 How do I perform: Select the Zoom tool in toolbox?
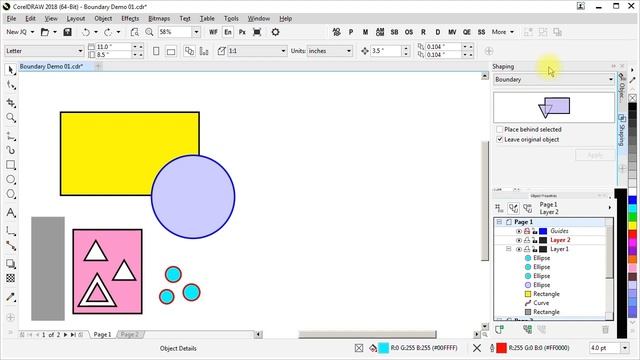(x=11, y=118)
